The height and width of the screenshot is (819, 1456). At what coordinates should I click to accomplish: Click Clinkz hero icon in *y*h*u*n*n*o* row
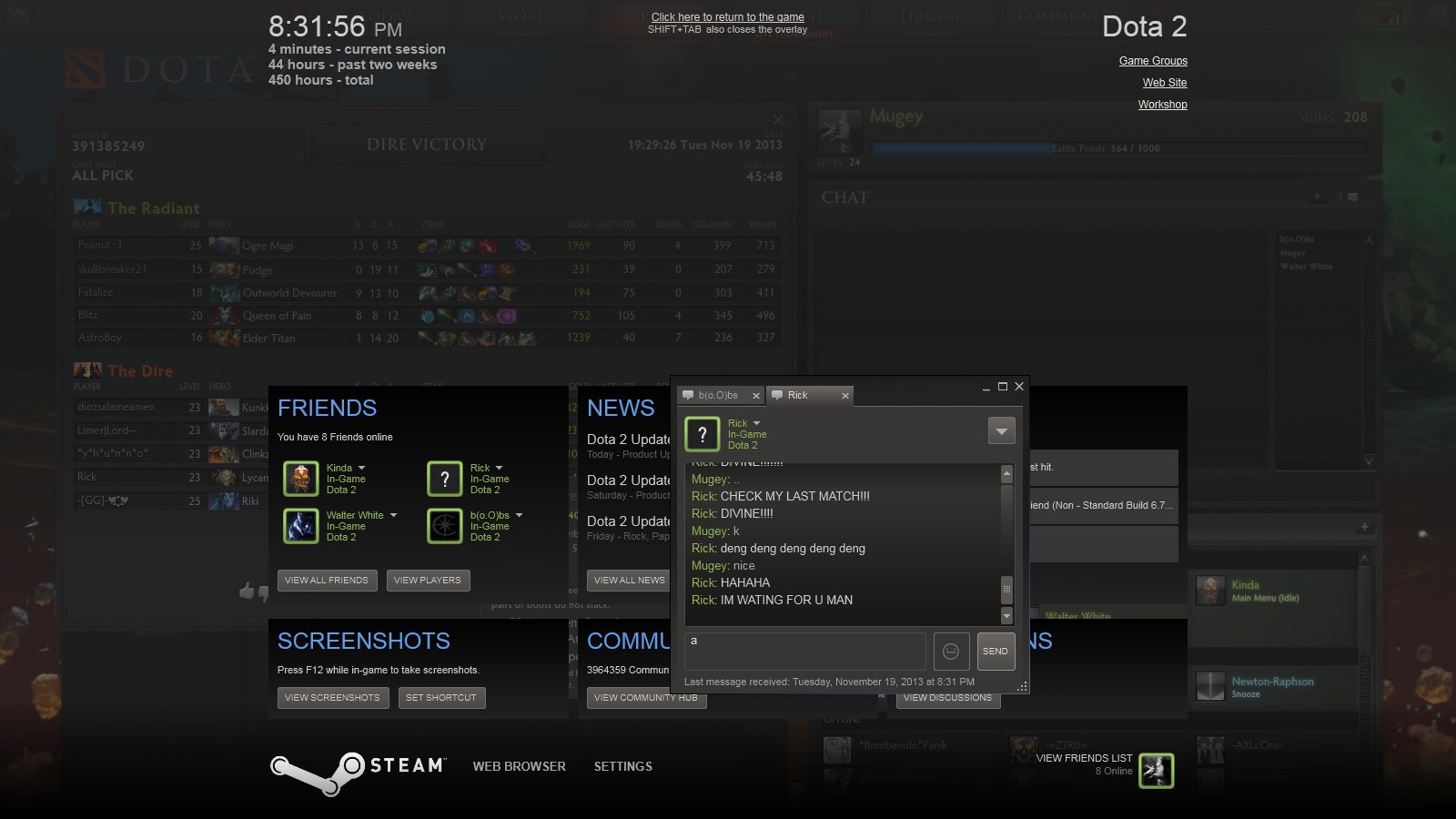224,453
